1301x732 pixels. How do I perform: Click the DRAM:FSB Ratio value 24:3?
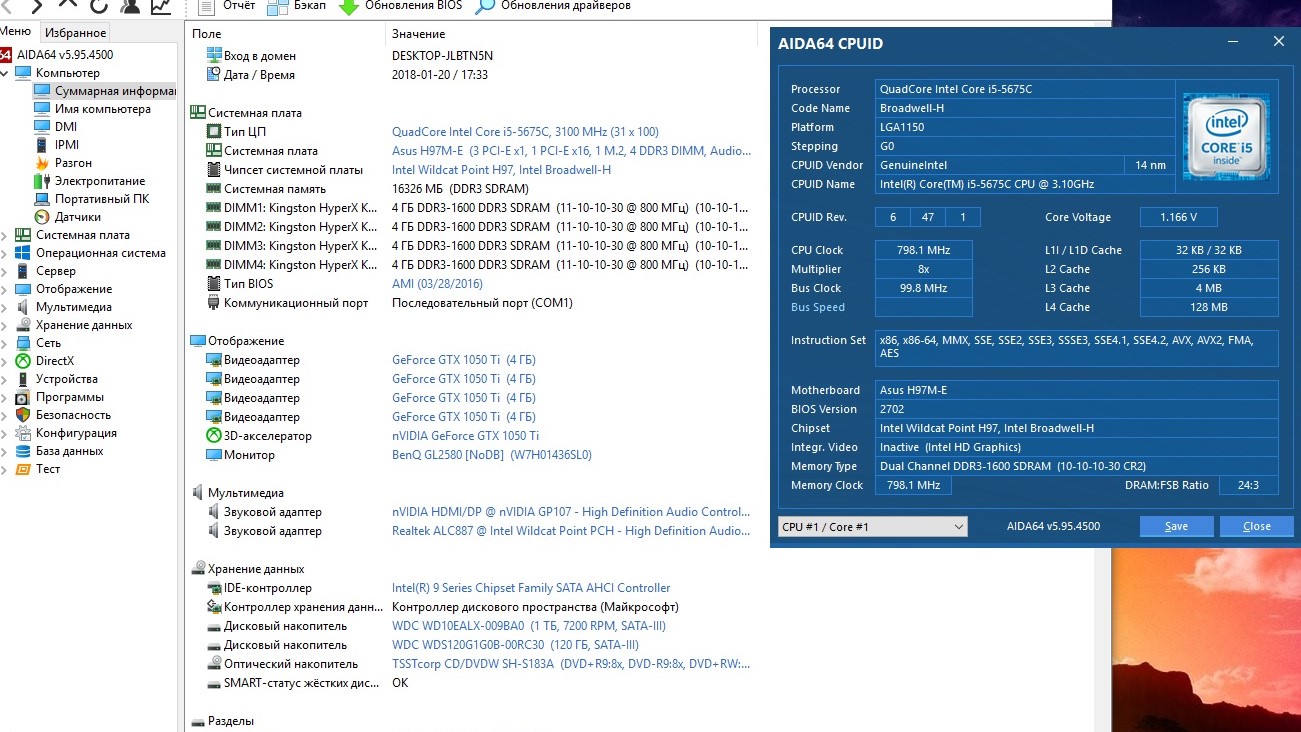click(x=1248, y=485)
